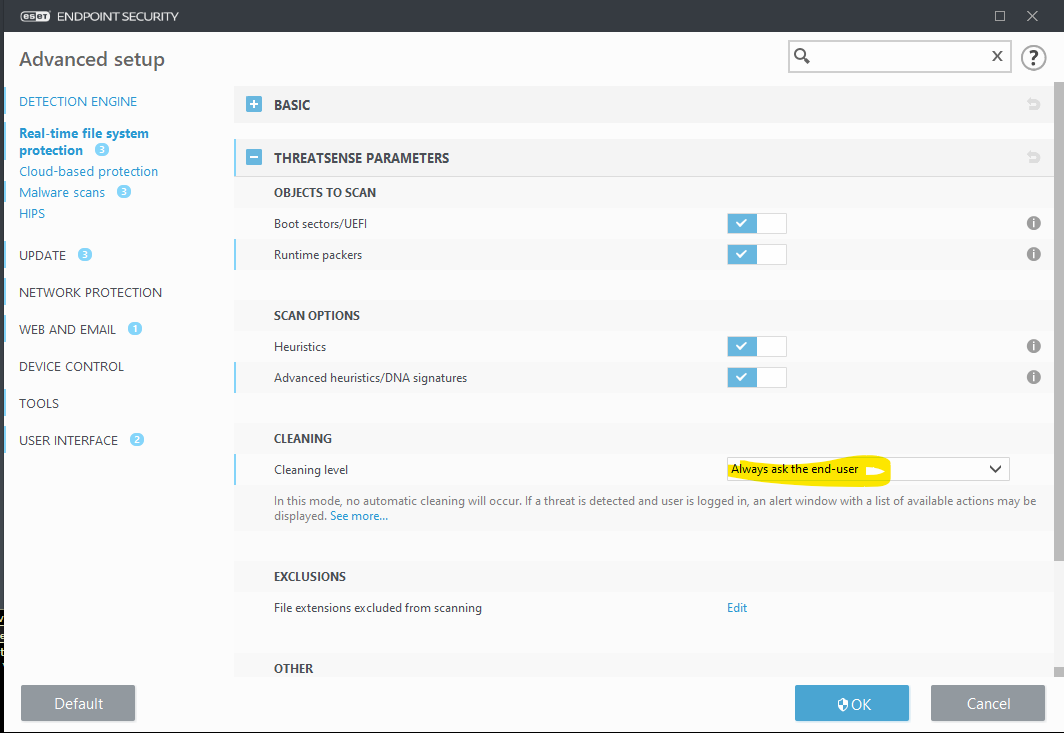The width and height of the screenshot is (1064, 733).
Task: Collapse the THREATSENSE PARAMETERS section
Action: click(254, 157)
